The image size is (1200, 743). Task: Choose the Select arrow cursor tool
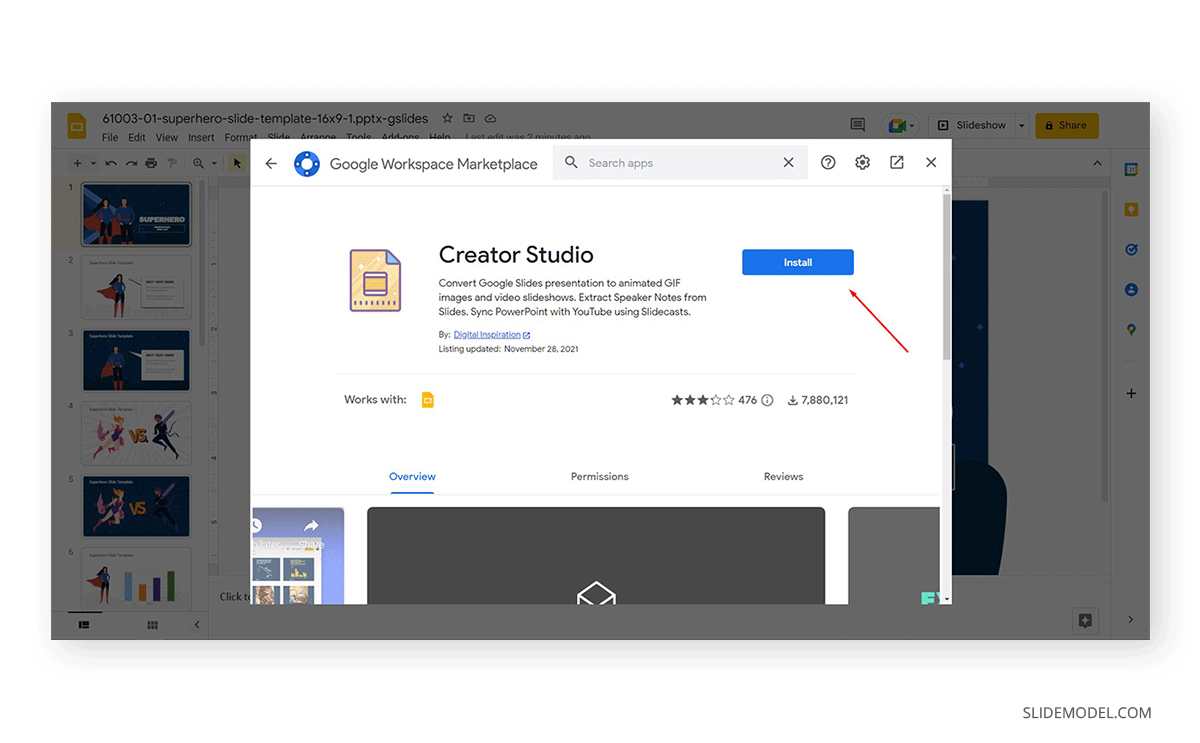click(x=237, y=163)
